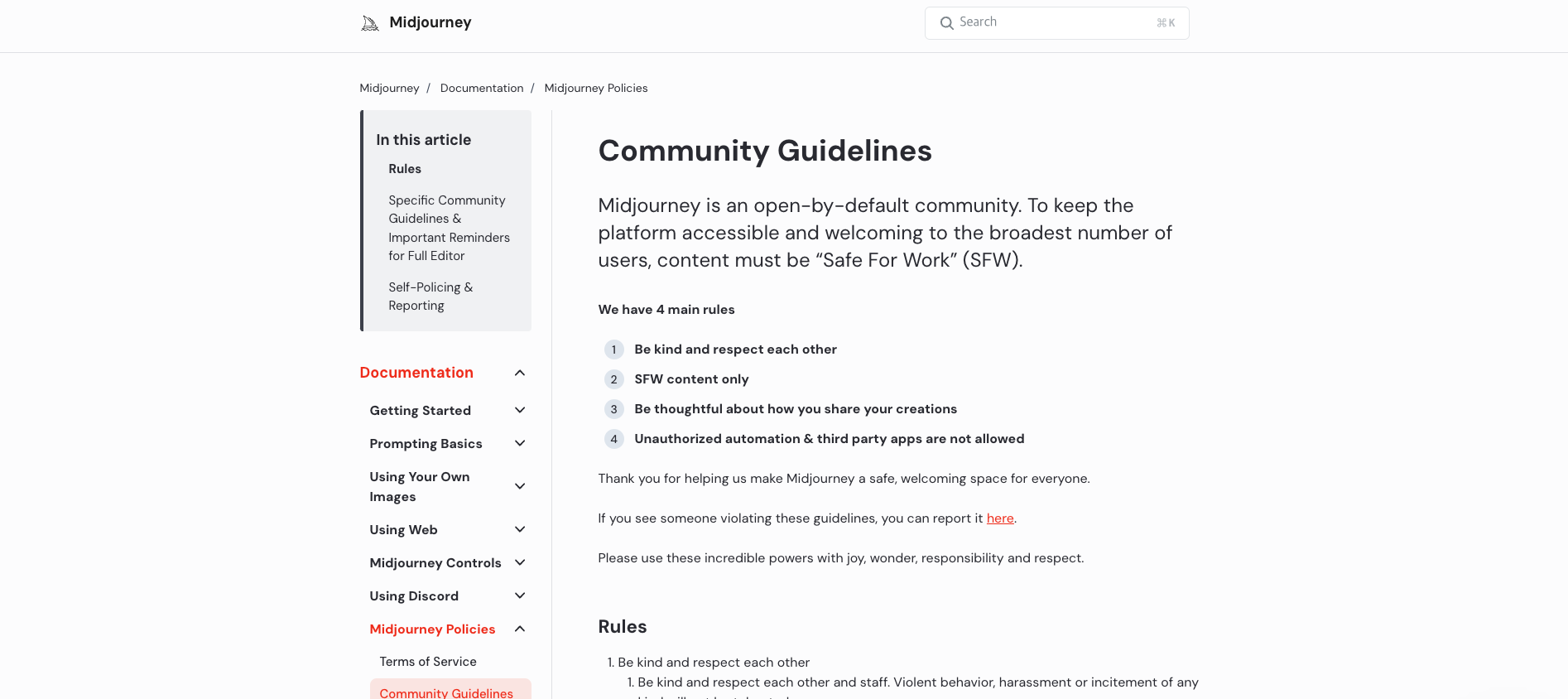The height and width of the screenshot is (699, 1568).
Task: Focus the Search input field
Action: click(1057, 23)
